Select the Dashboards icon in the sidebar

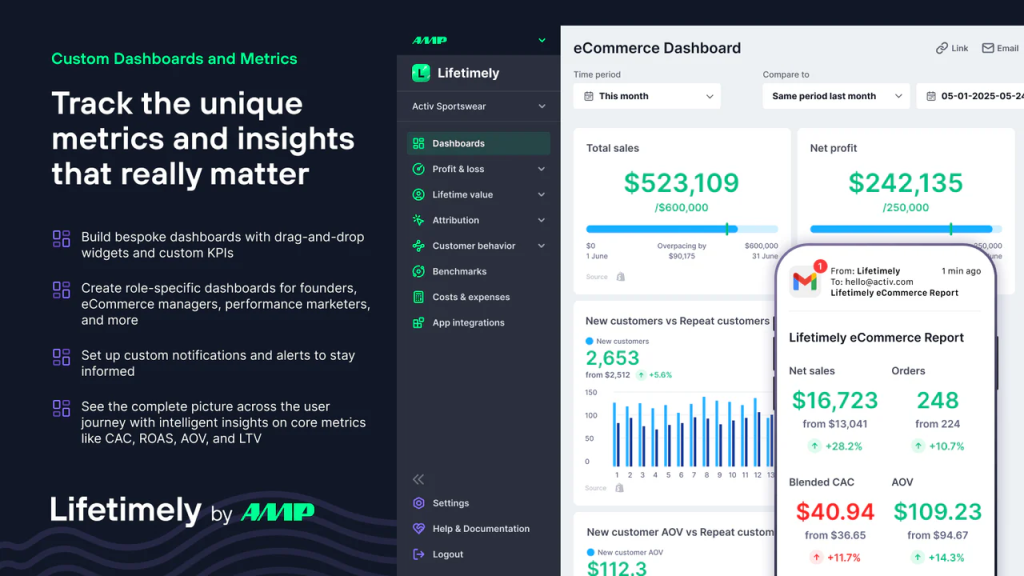[420, 142]
